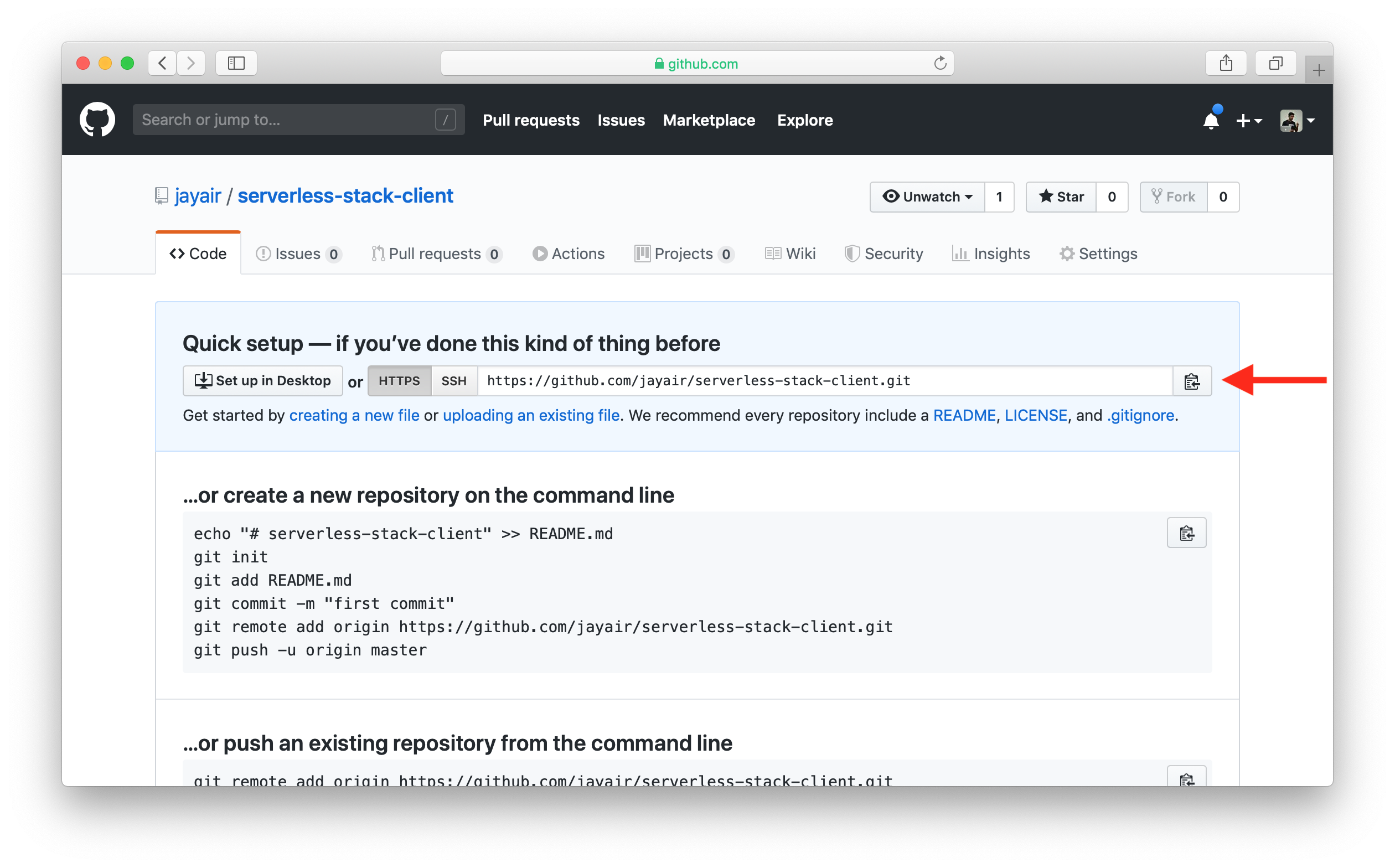Go to the Actions tab

[x=569, y=254]
